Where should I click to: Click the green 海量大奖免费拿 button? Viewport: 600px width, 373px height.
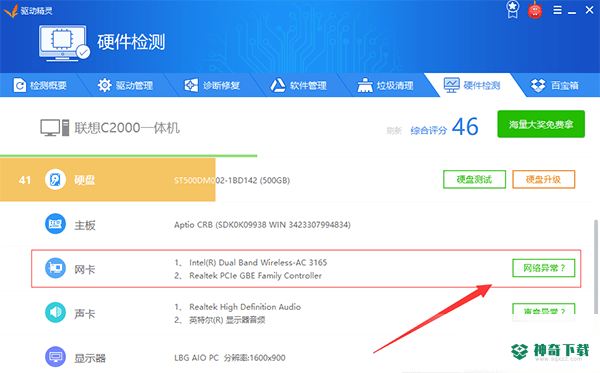click(x=541, y=124)
